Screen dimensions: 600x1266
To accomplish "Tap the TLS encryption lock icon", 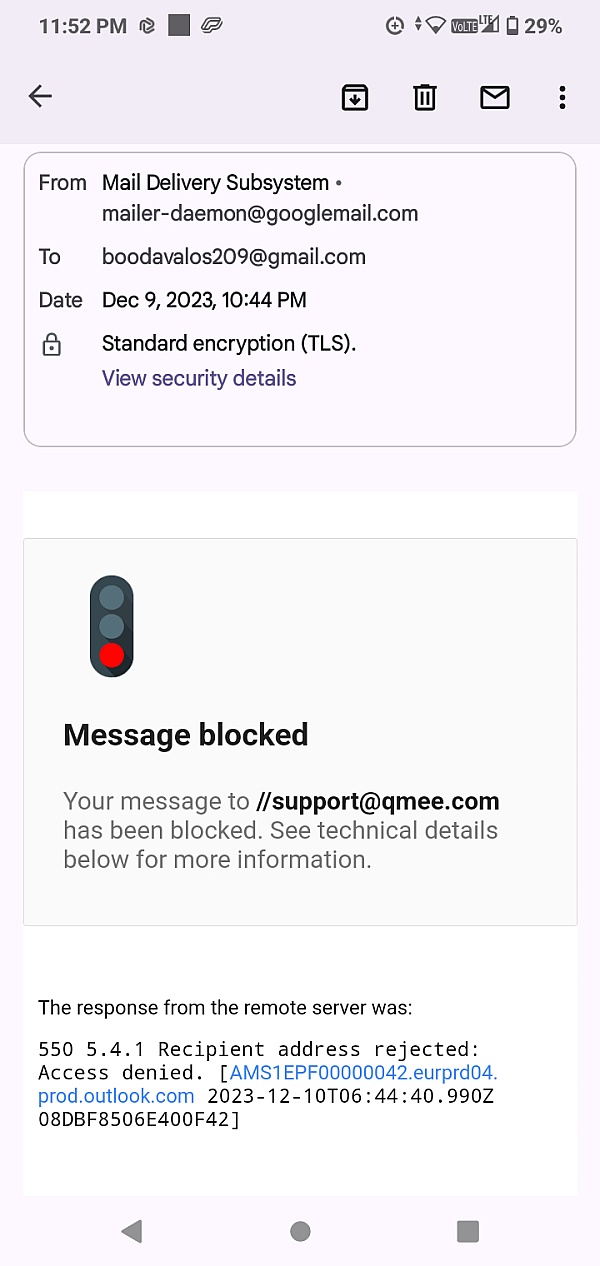I will point(51,345).
